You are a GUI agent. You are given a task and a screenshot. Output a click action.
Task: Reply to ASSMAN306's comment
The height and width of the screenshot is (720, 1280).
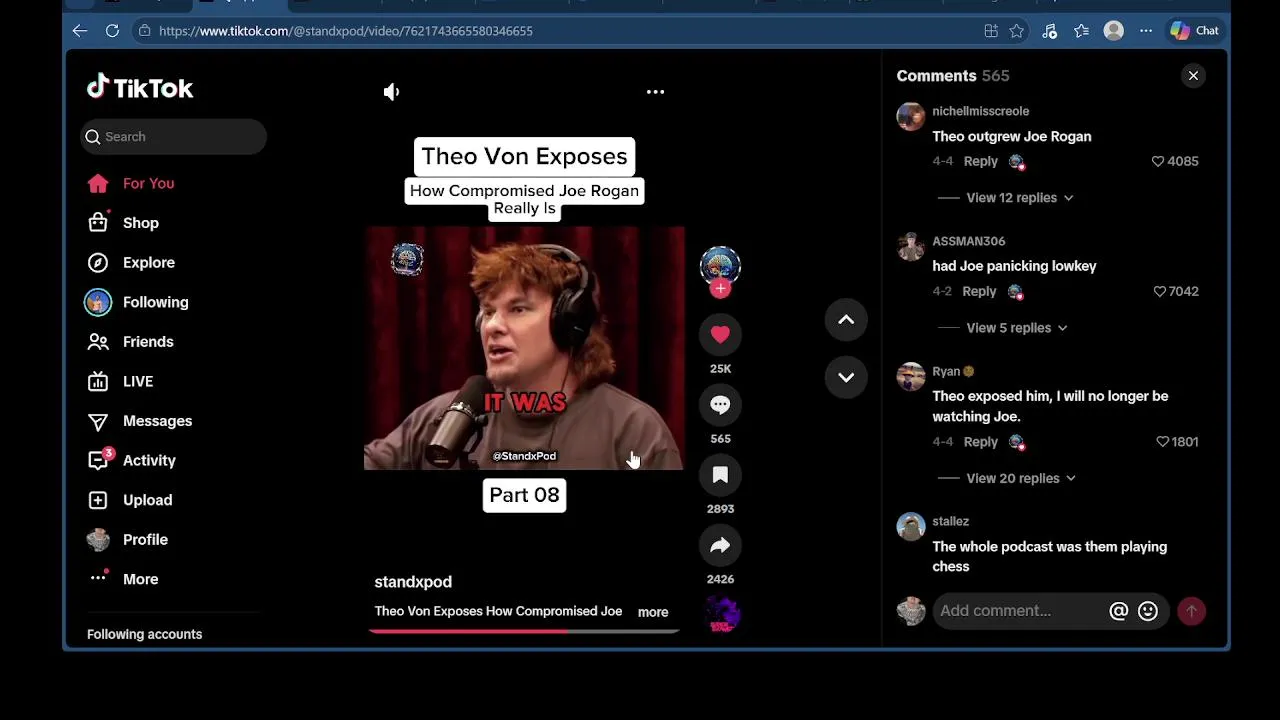[x=979, y=291]
